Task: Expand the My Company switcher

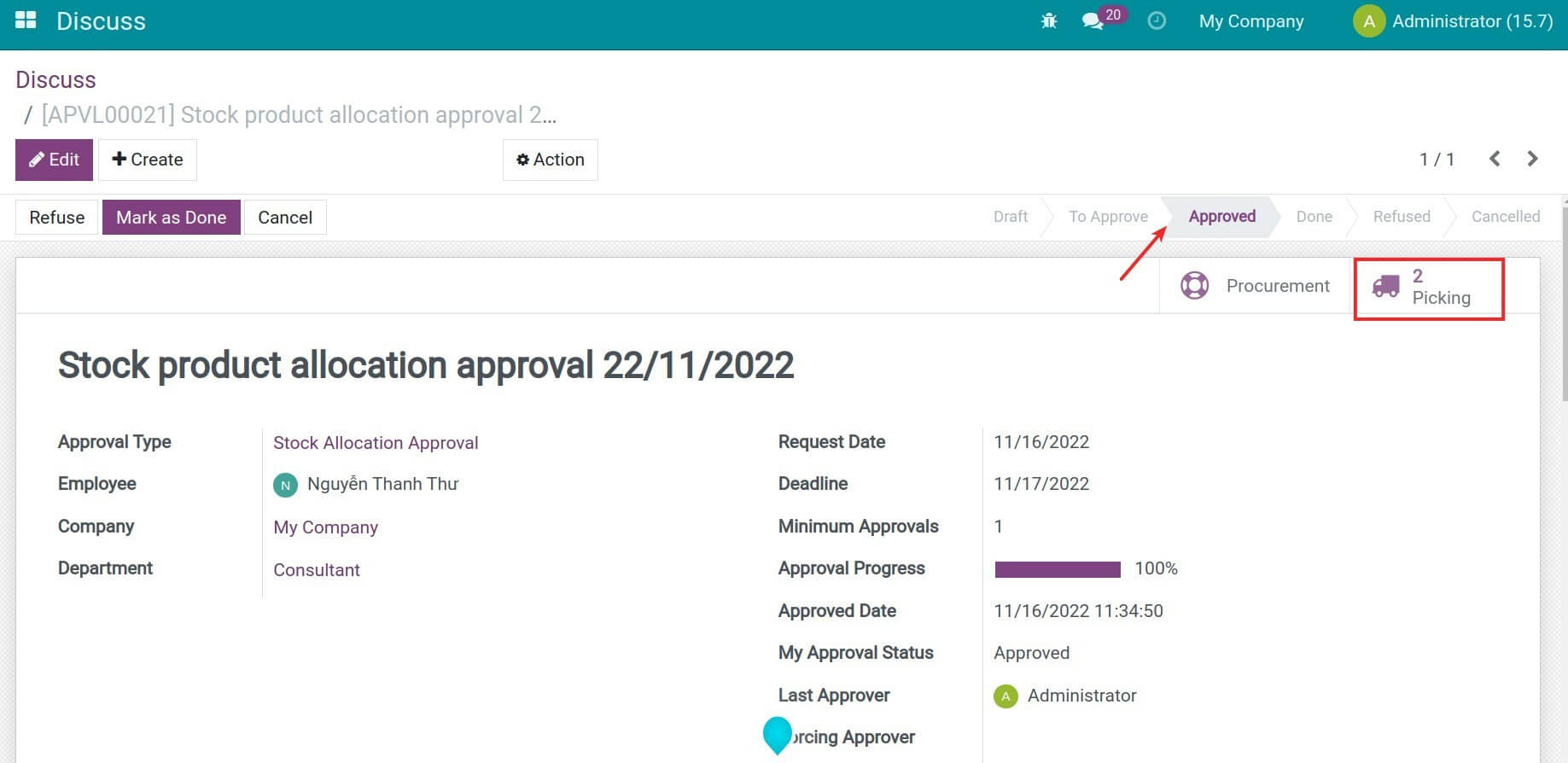Action: click(x=1250, y=21)
